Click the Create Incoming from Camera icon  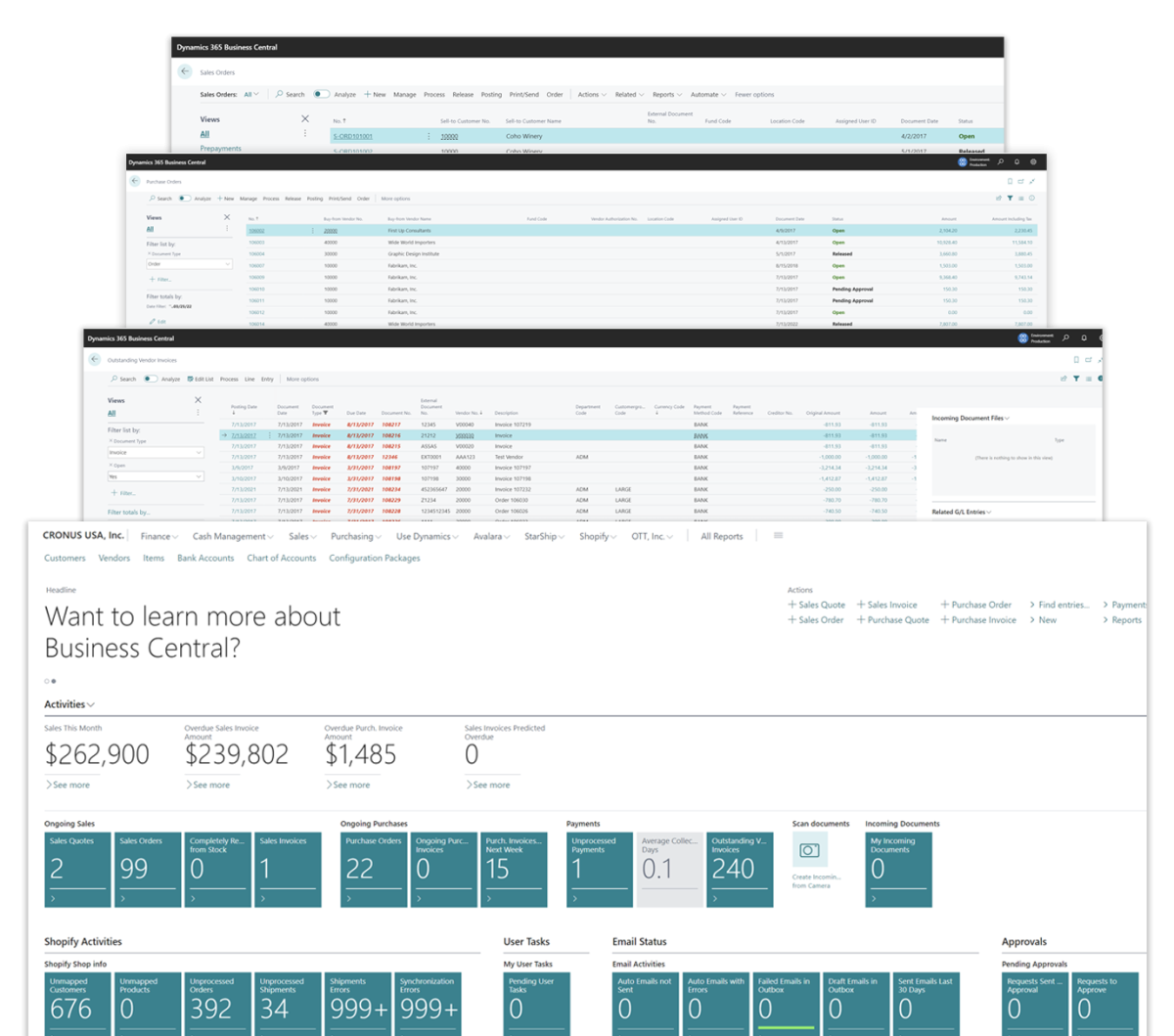click(x=809, y=850)
